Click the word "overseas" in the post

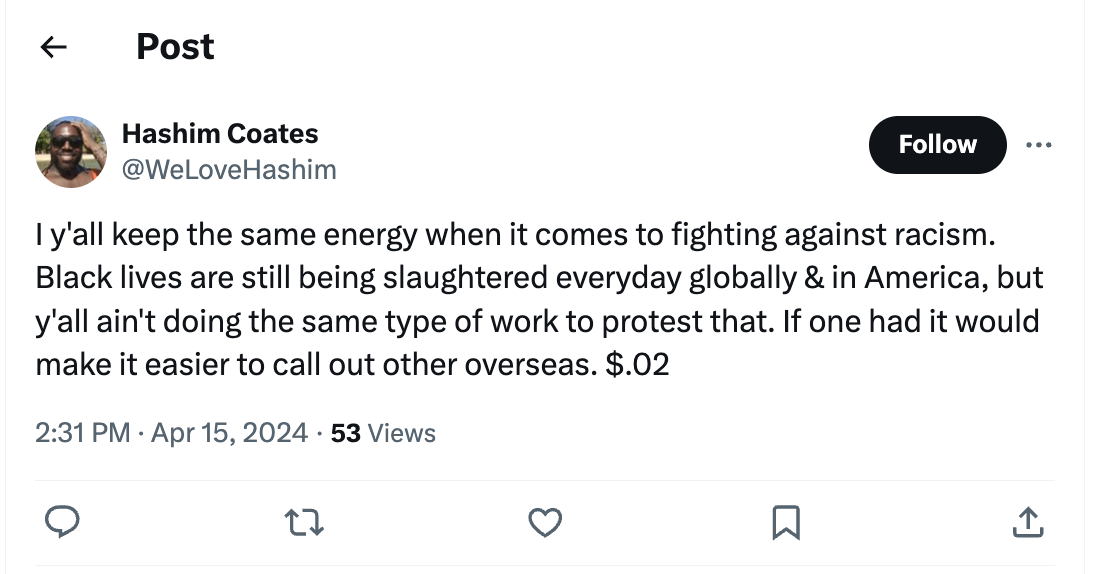(x=526, y=365)
